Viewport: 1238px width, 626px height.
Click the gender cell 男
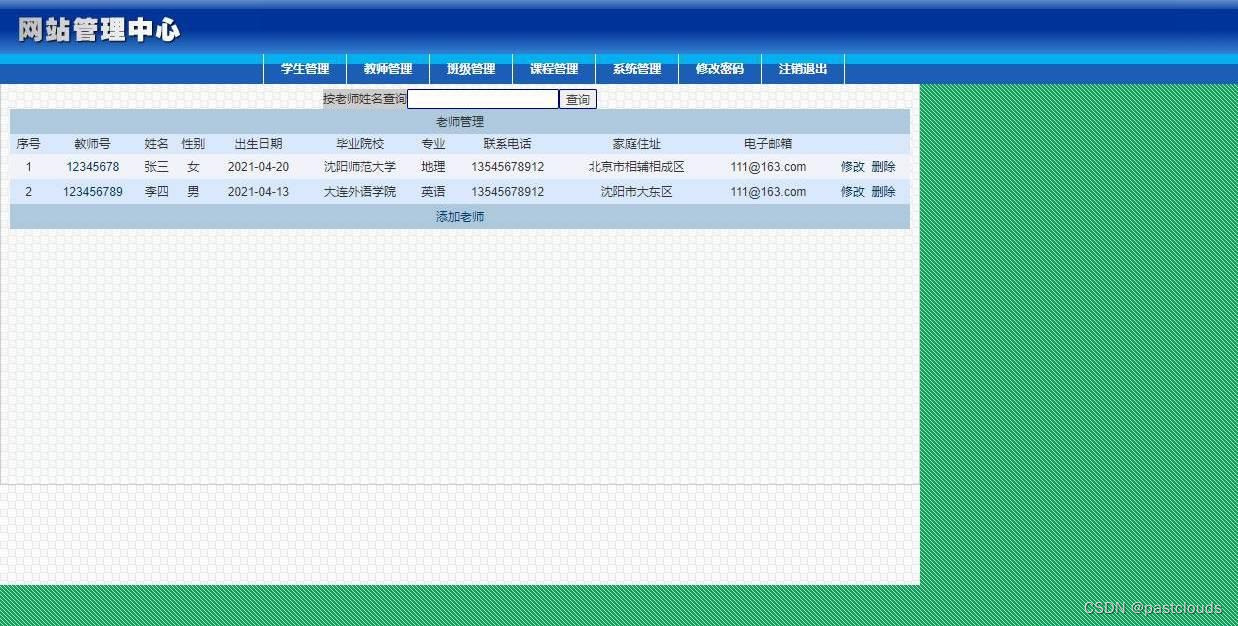(193, 192)
